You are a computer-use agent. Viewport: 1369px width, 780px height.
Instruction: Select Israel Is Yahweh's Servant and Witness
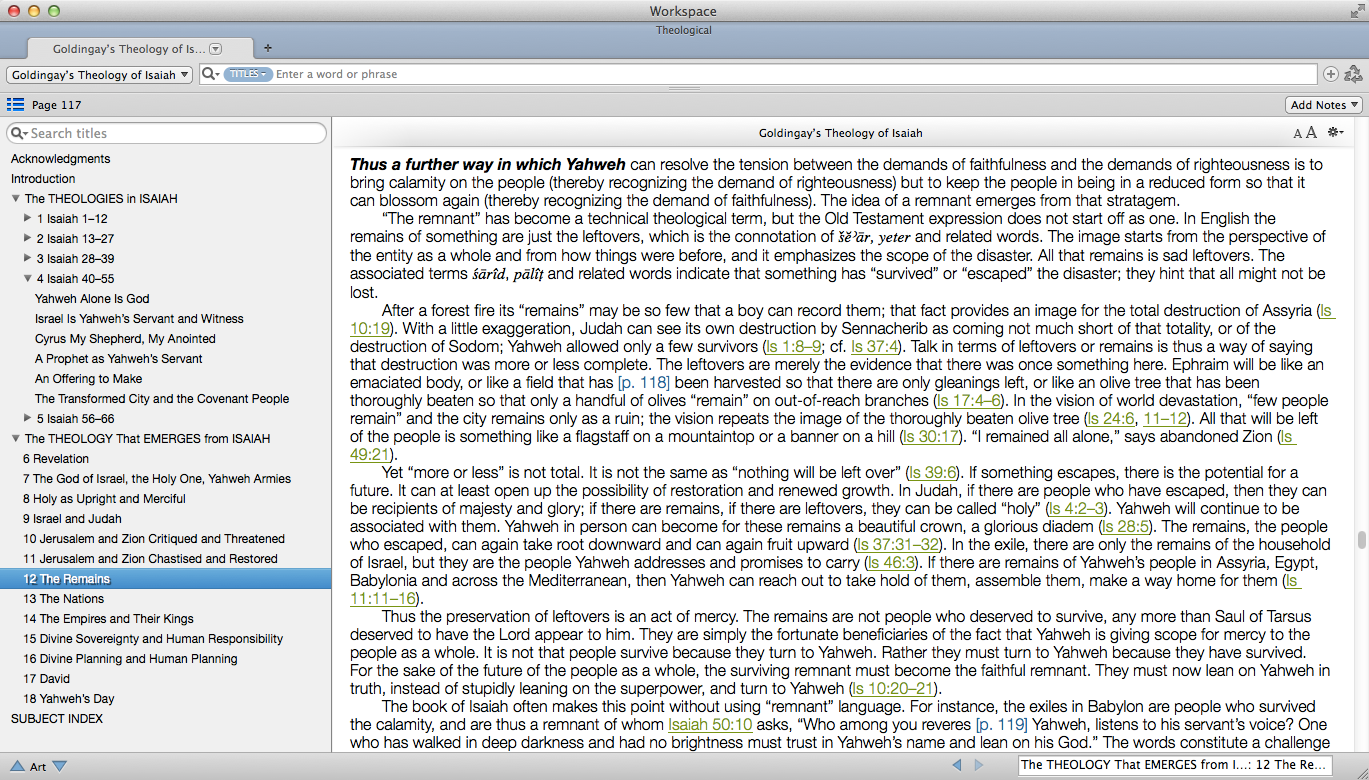tap(139, 319)
